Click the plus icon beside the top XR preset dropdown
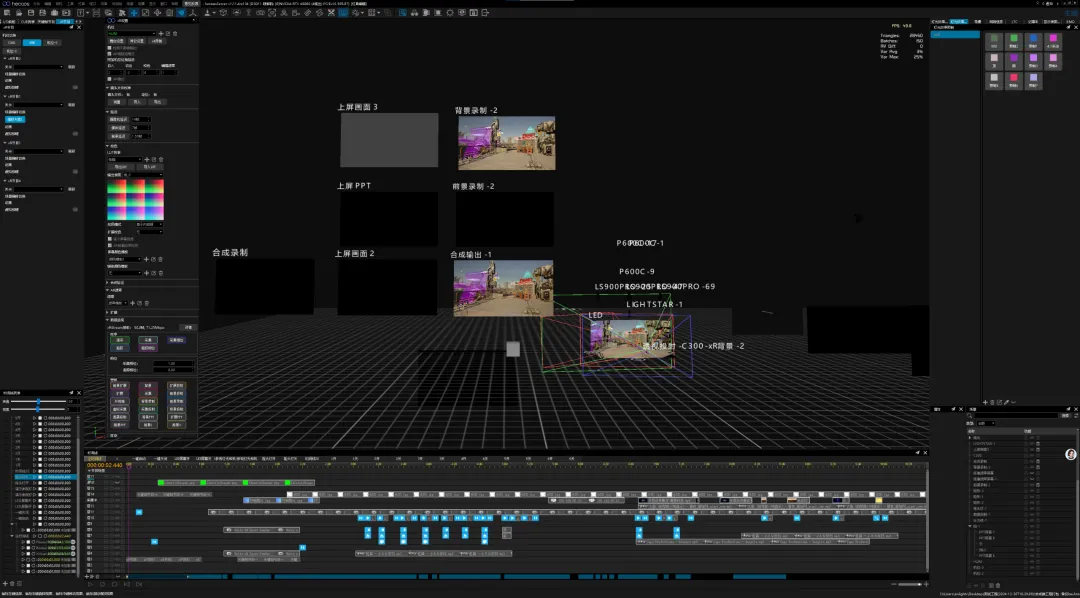Viewport: 1080px width, 598px height. pyautogui.click(x=161, y=33)
